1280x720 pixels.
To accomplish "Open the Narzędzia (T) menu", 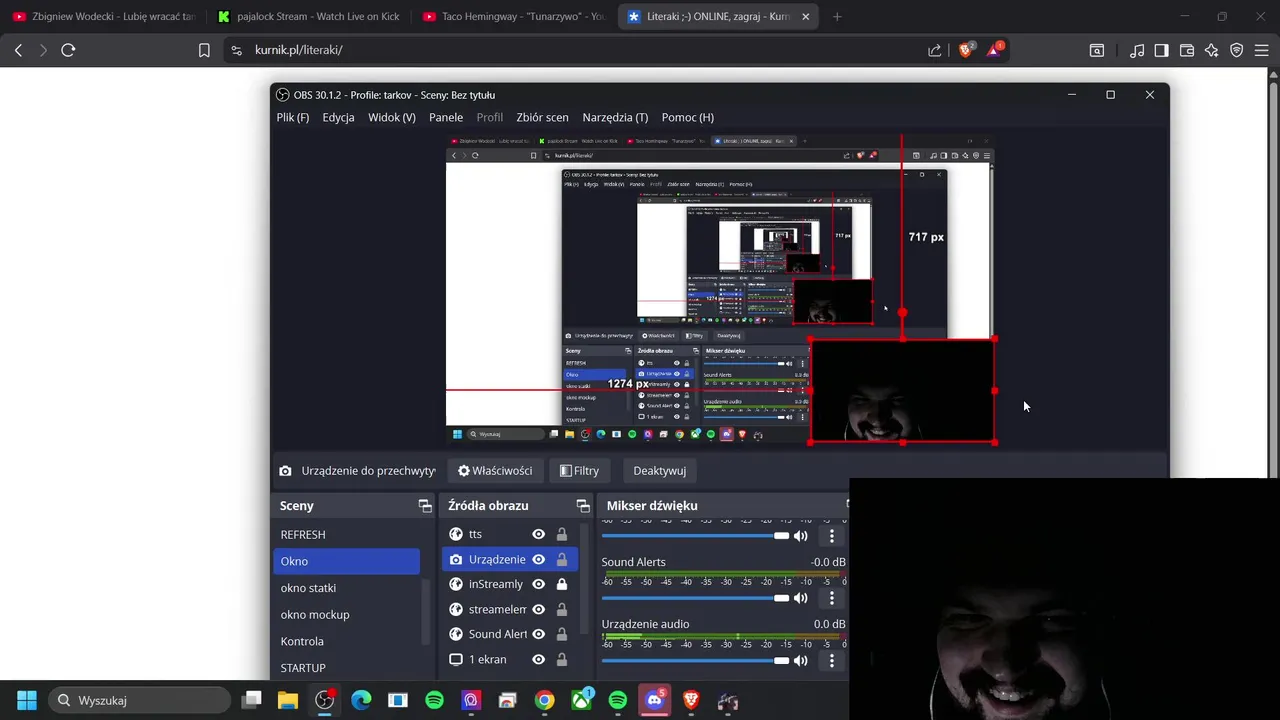I will 615,117.
